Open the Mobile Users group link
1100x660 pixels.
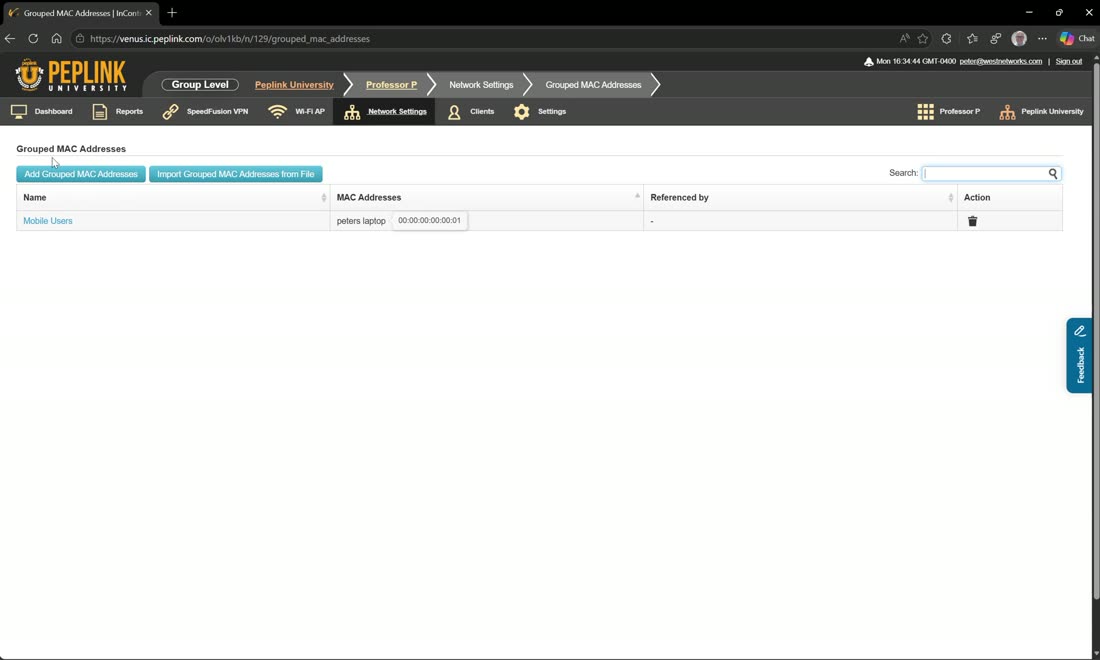pos(48,221)
